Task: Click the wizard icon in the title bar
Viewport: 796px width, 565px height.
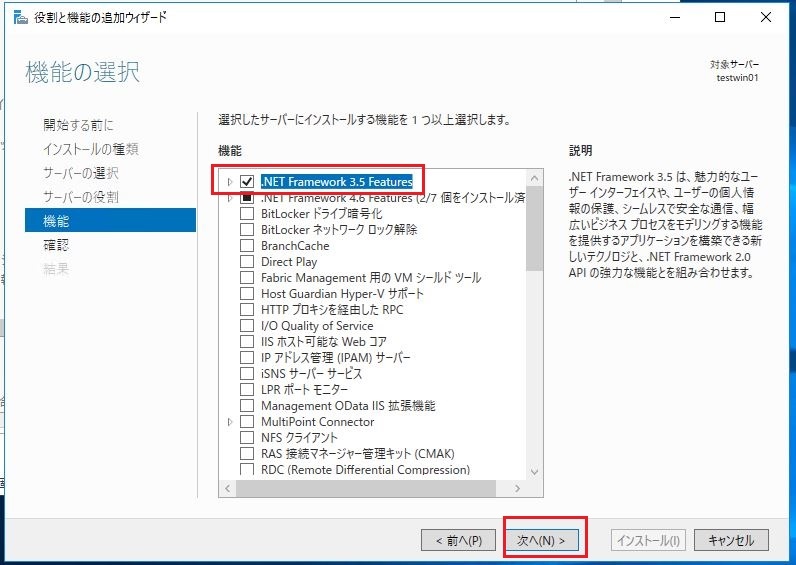Action: click(20, 17)
